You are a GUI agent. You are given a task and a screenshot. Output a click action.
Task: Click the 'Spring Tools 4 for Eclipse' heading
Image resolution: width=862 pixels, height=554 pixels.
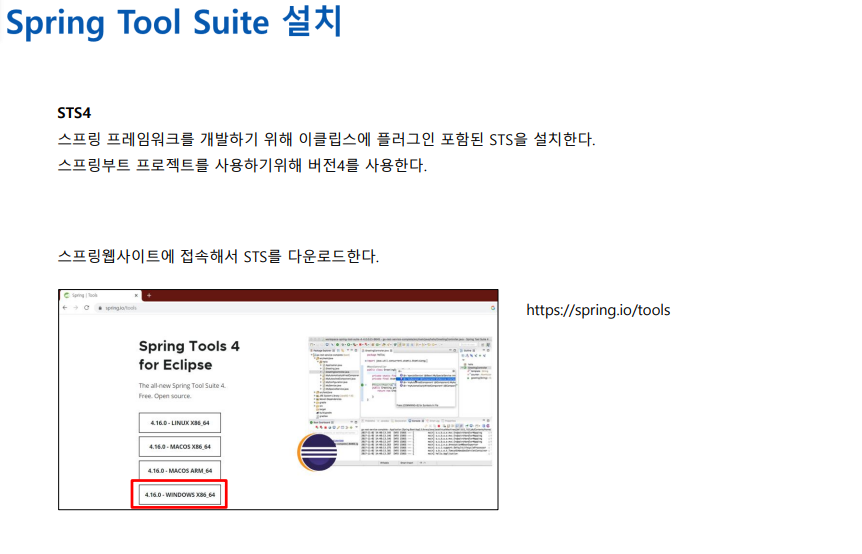(x=189, y=355)
